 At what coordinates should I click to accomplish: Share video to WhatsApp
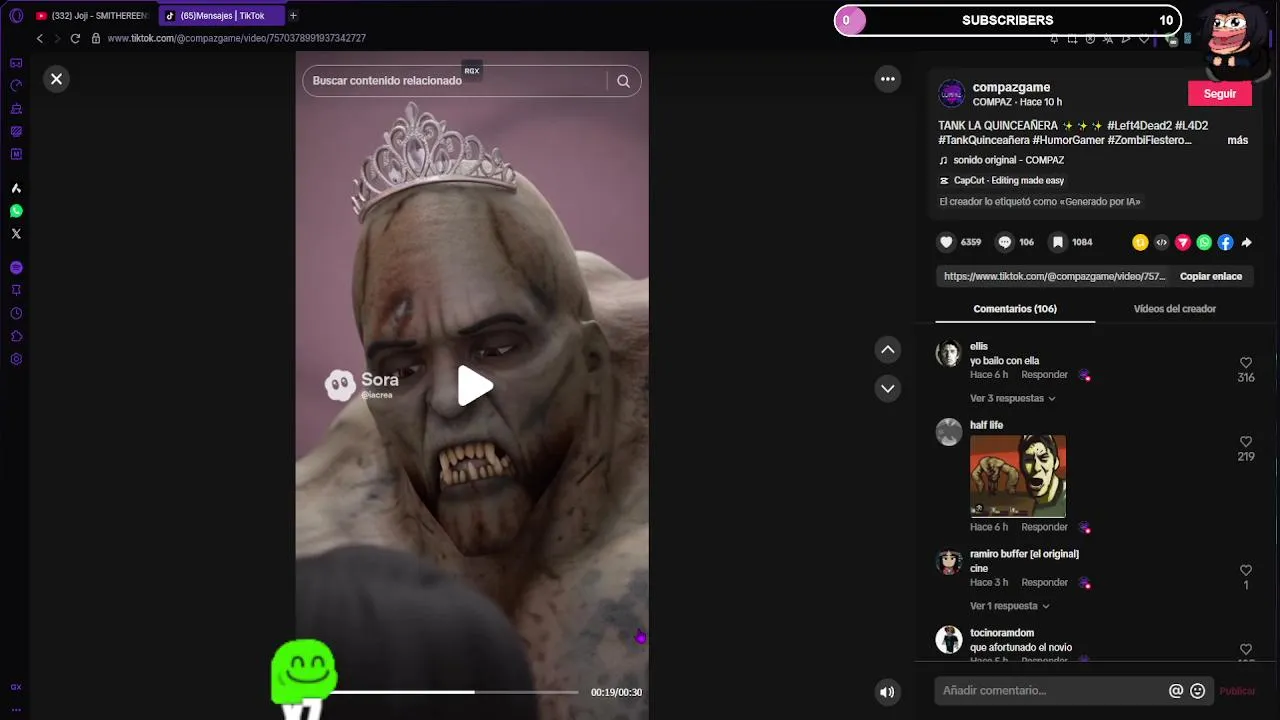(1204, 242)
